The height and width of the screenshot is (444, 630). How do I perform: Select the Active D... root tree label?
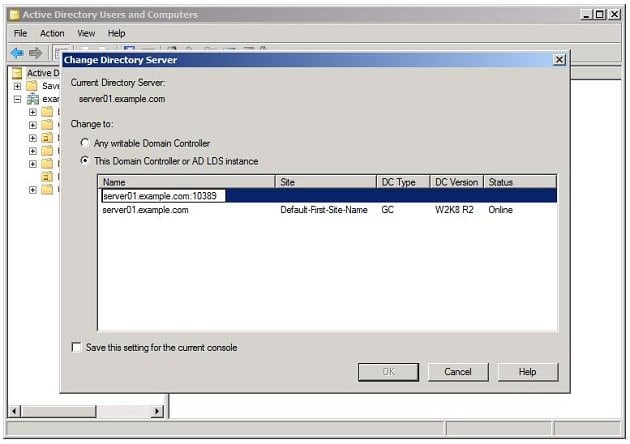pyautogui.click(x=43, y=73)
